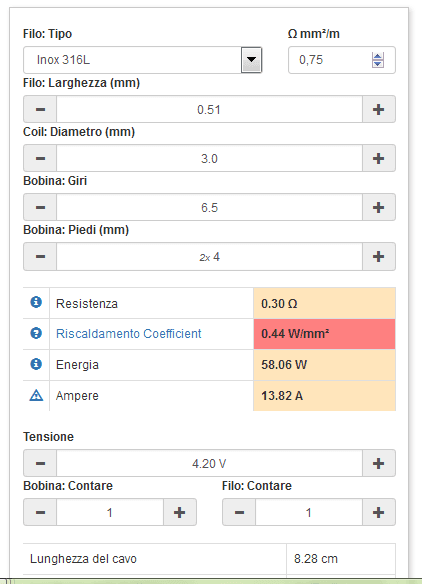Click the Resistenza info icon

(x=36, y=302)
